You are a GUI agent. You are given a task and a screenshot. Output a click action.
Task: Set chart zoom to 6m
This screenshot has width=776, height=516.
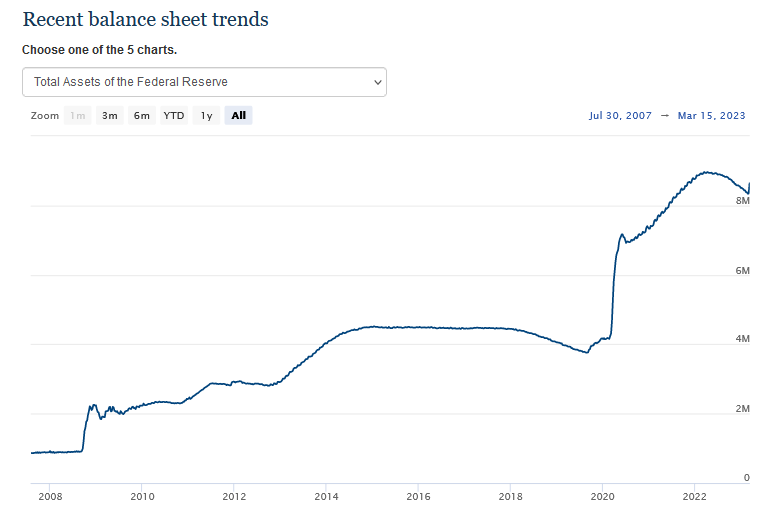(x=141, y=116)
